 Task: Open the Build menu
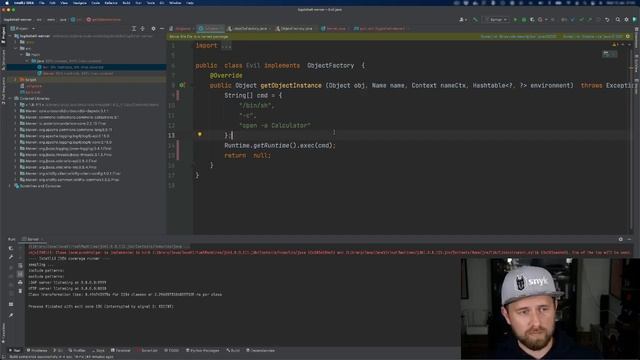(x=126, y=3)
